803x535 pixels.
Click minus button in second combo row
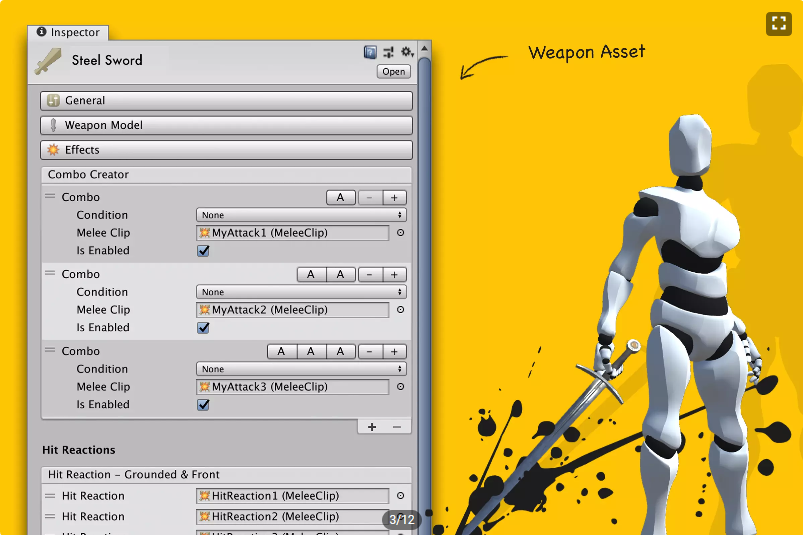click(x=369, y=274)
